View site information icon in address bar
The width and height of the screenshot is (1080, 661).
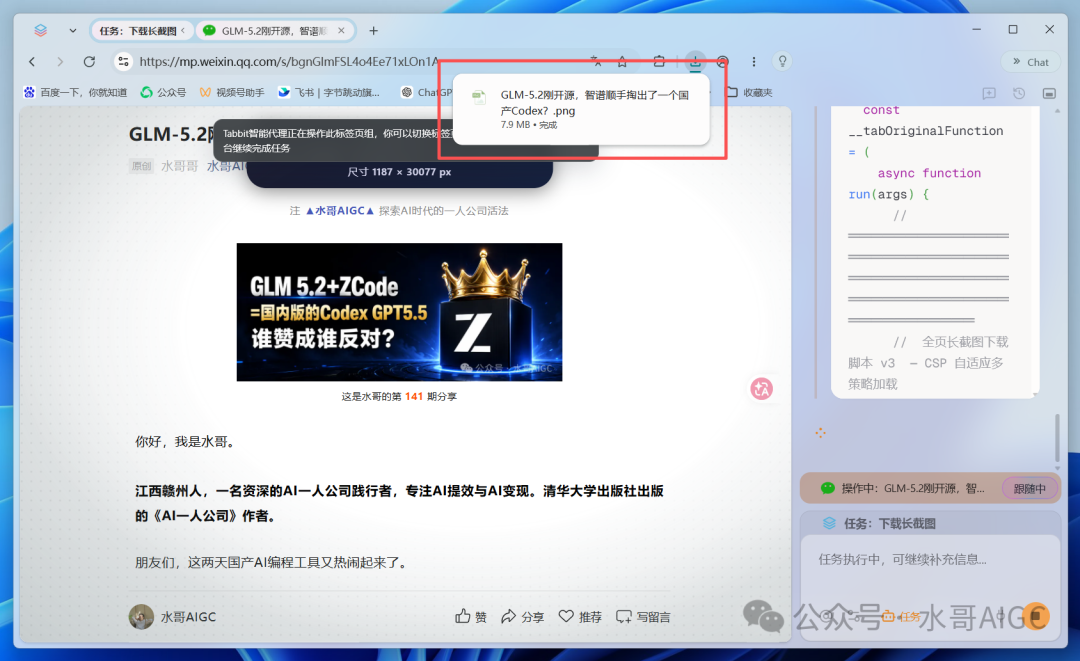pos(123,62)
